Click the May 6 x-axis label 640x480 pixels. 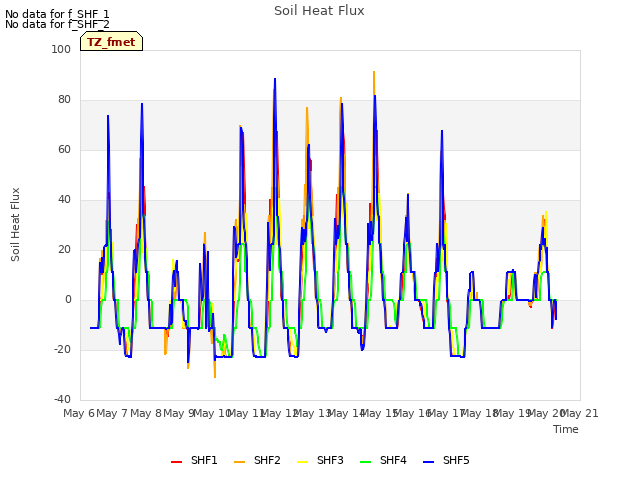pos(79,413)
